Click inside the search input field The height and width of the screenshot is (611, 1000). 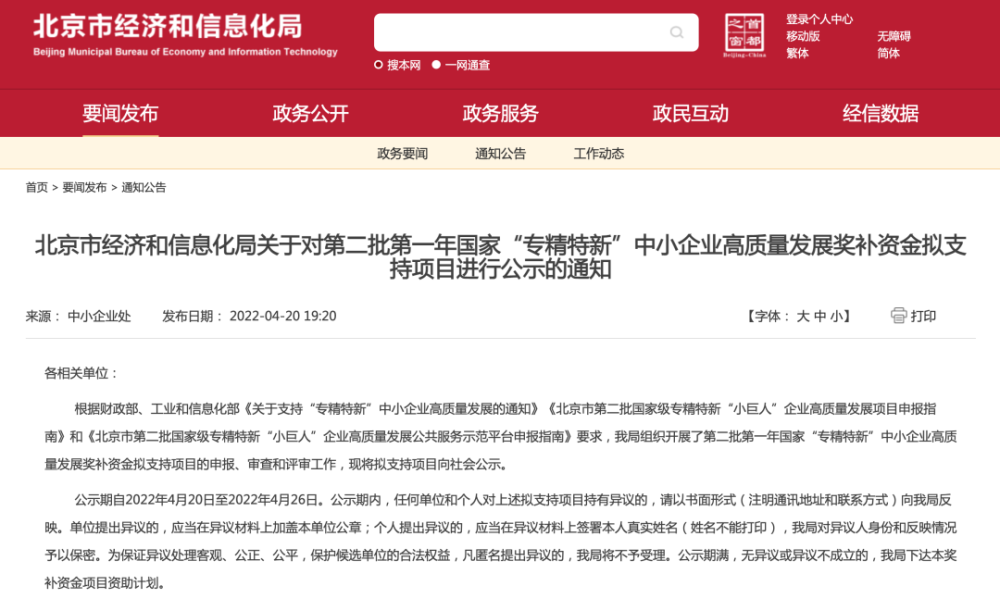click(x=522, y=33)
